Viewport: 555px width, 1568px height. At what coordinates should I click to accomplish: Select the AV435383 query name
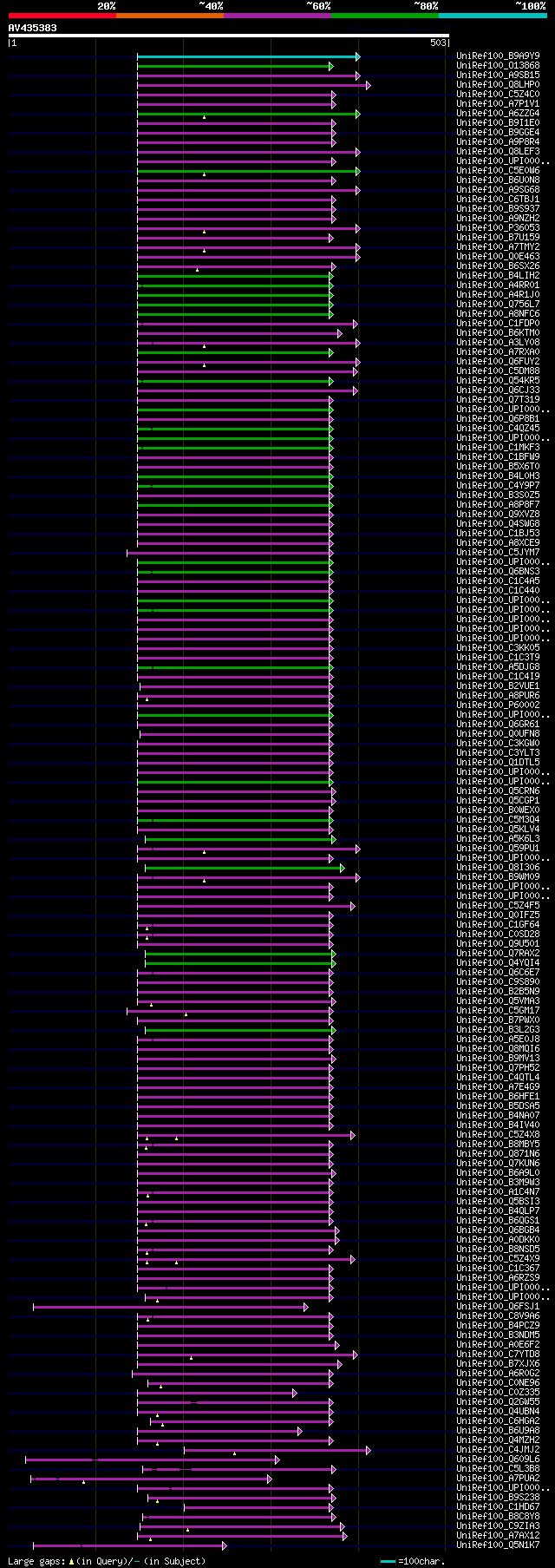coord(33,28)
